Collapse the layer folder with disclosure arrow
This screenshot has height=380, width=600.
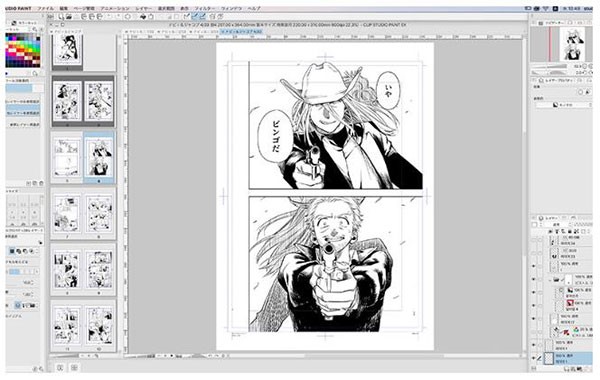(x=550, y=280)
